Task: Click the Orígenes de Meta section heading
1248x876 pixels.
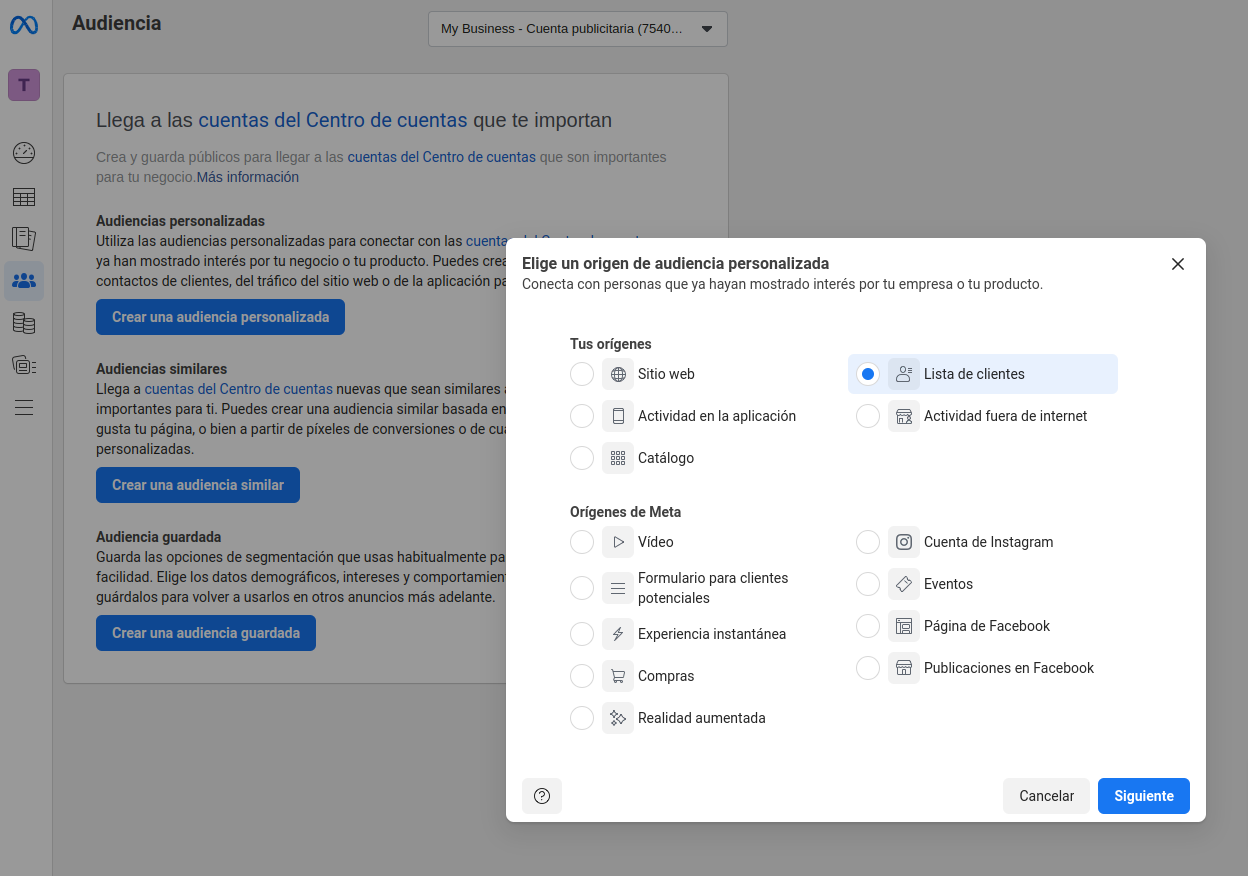Action: pos(626,512)
